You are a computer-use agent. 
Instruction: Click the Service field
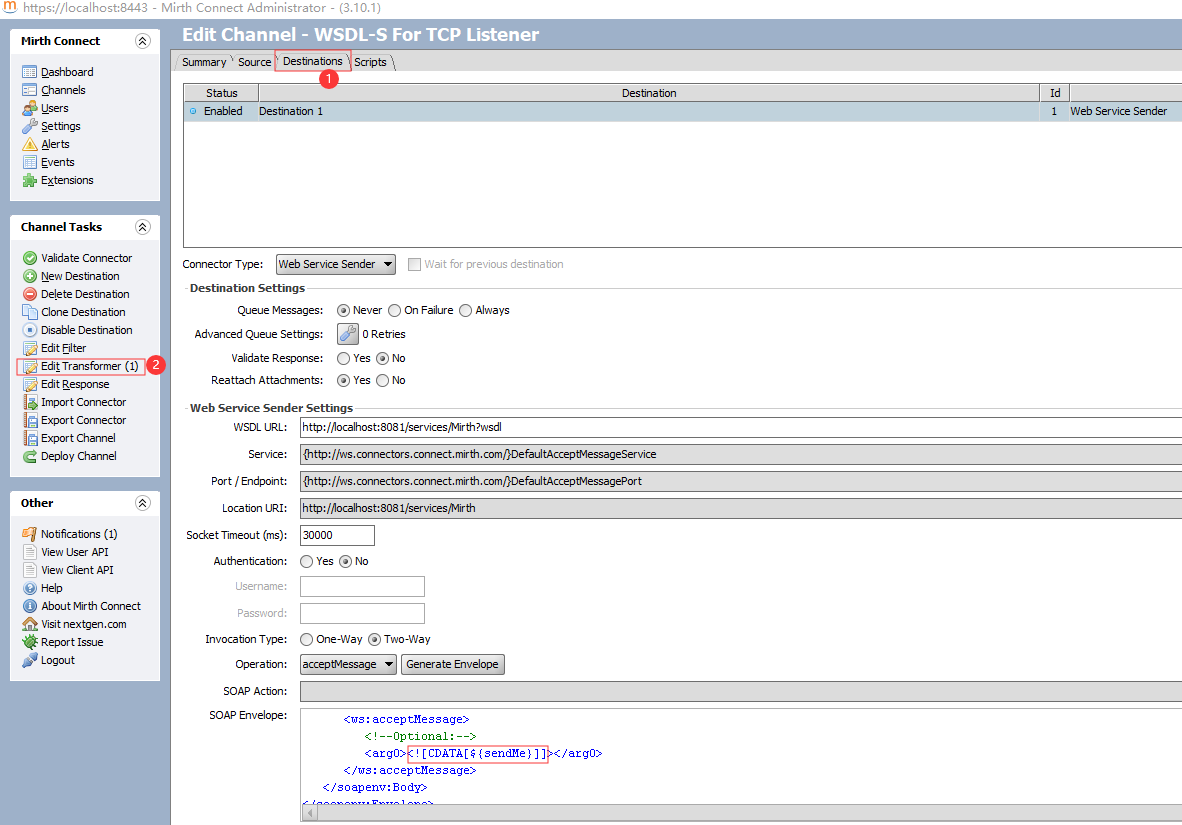pyautogui.click(x=741, y=455)
